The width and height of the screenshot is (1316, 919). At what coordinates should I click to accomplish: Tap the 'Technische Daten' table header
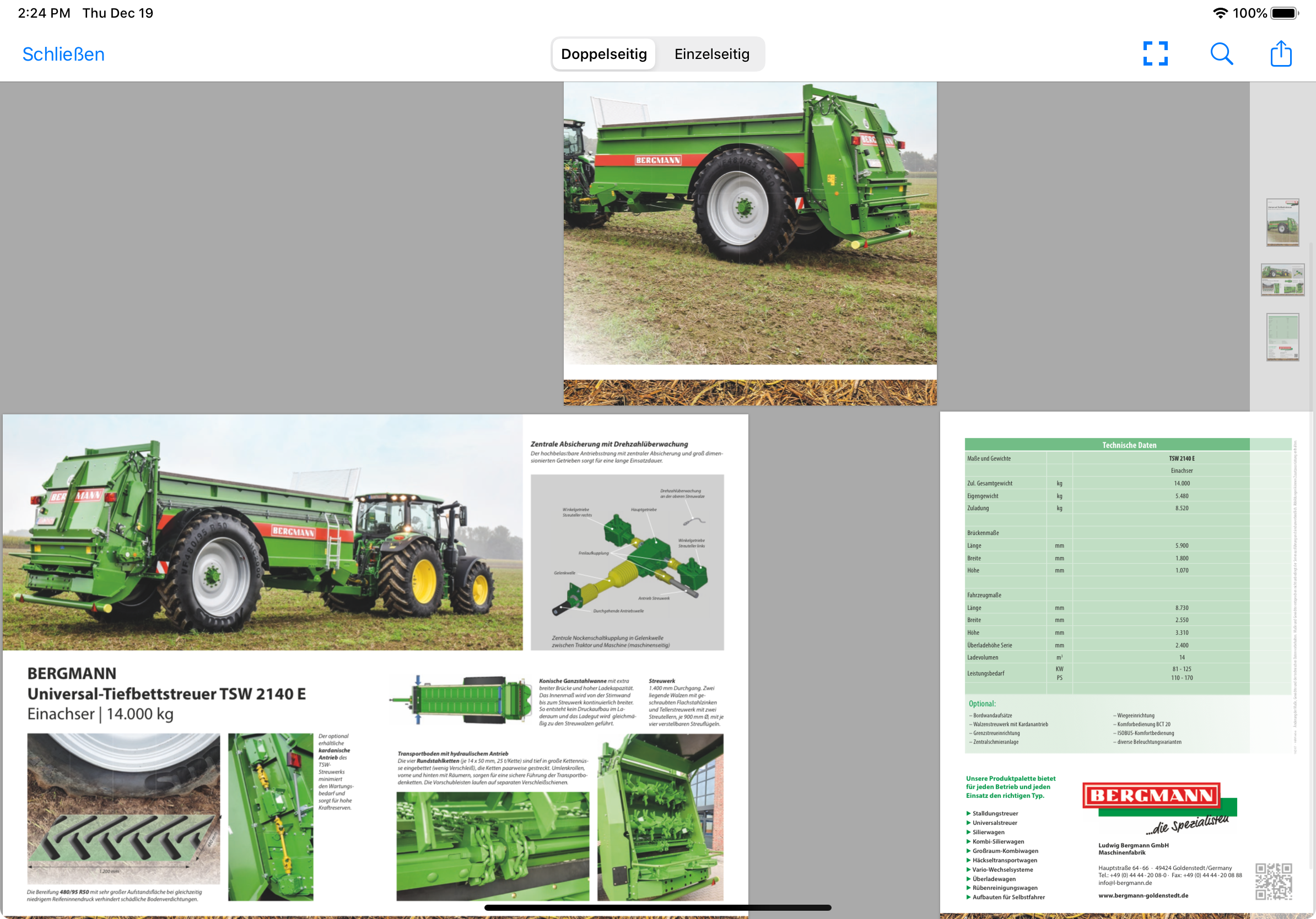tap(1129, 445)
